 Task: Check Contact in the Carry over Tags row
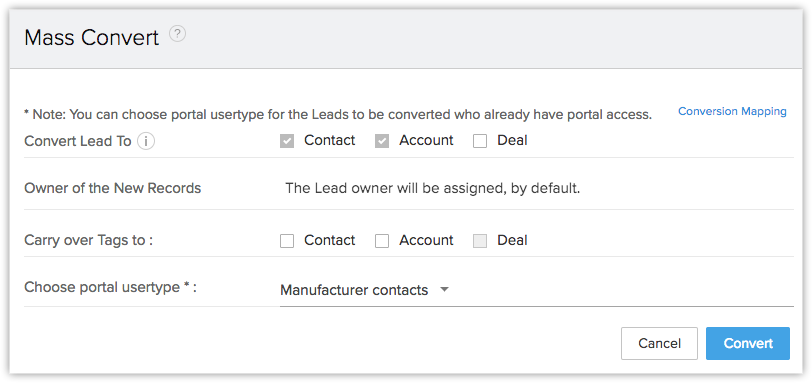[x=287, y=241]
